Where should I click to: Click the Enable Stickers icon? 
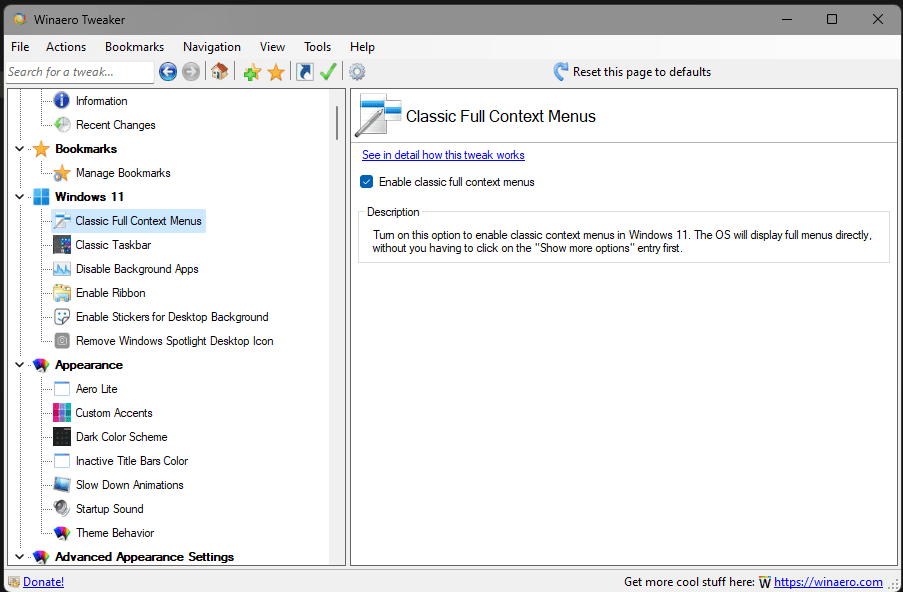point(62,317)
